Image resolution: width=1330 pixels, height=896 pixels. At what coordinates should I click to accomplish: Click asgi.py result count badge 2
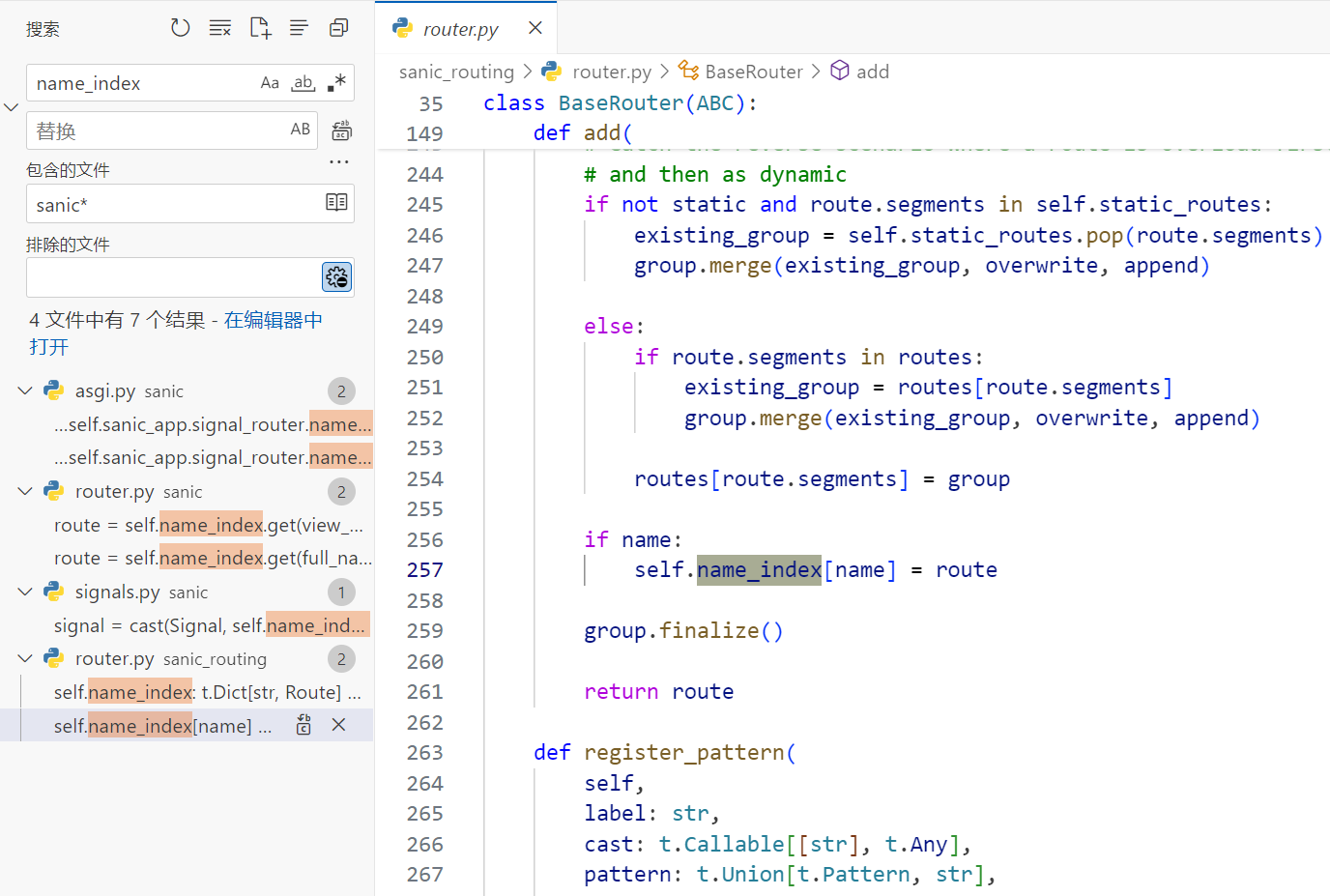point(341,391)
